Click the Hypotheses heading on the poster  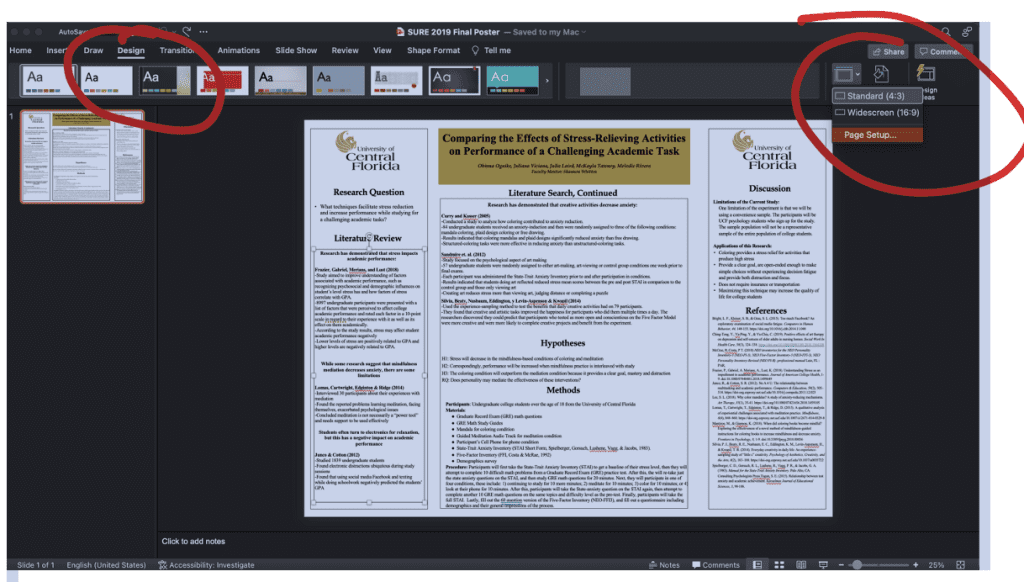pyautogui.click(x=562, y=343)
